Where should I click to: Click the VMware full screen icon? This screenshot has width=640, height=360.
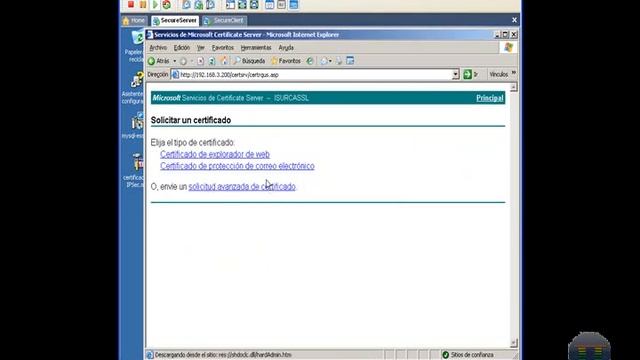pos(254,4)
